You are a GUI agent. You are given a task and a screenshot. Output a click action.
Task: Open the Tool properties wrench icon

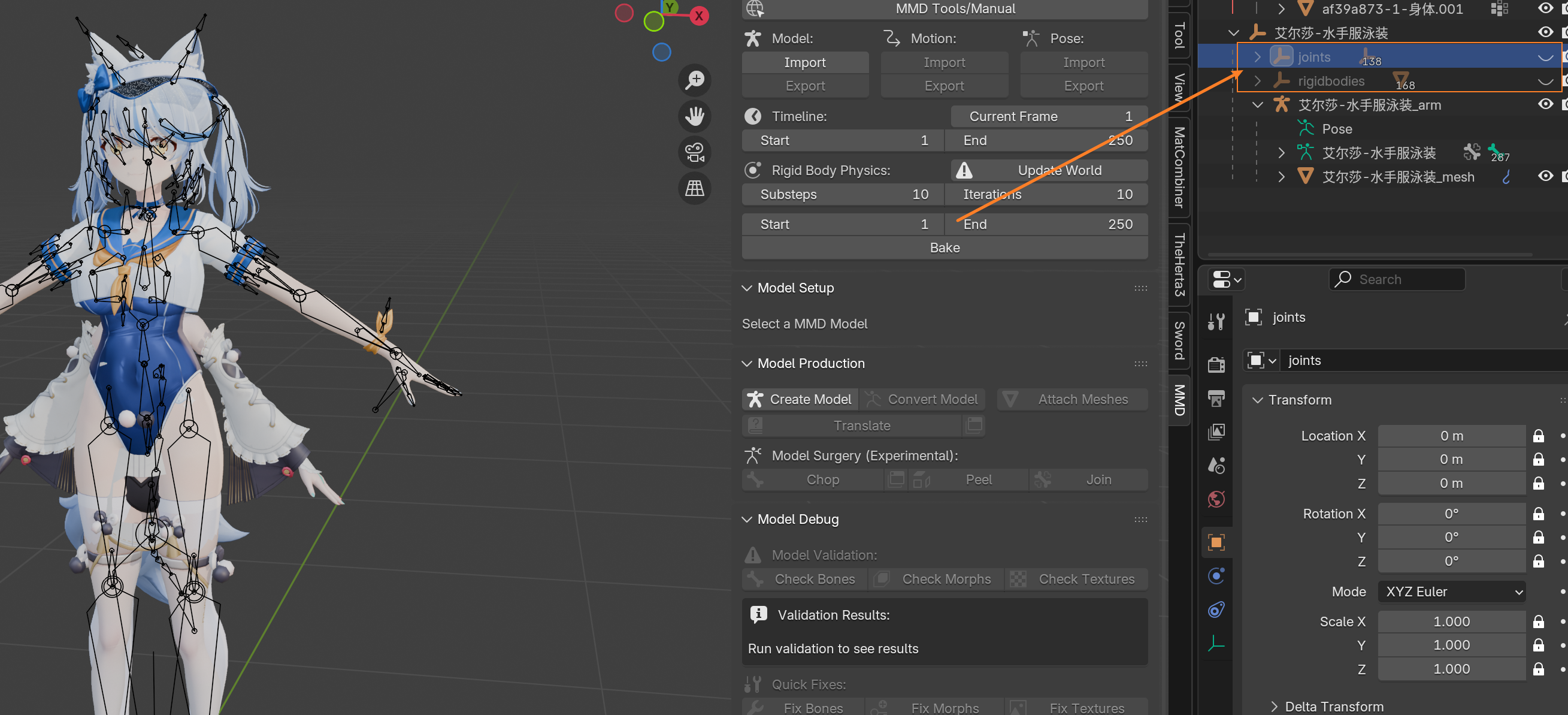(x=1216, y=321)
